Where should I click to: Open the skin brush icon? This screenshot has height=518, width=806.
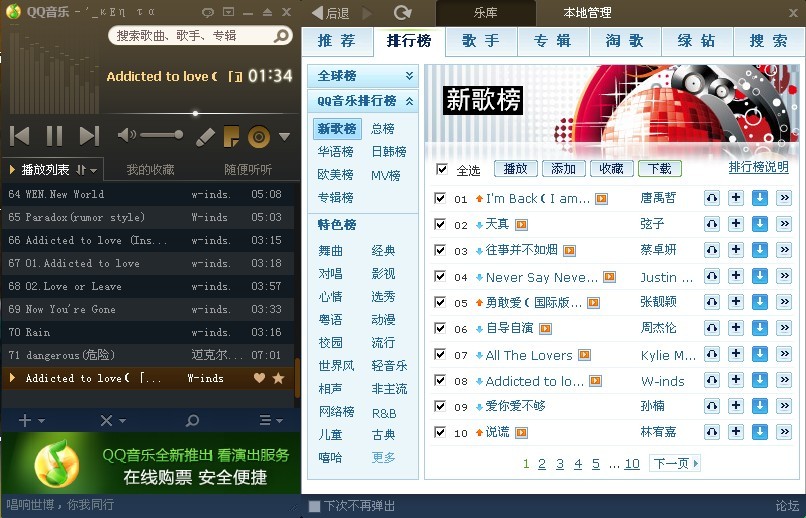[205, 137]
